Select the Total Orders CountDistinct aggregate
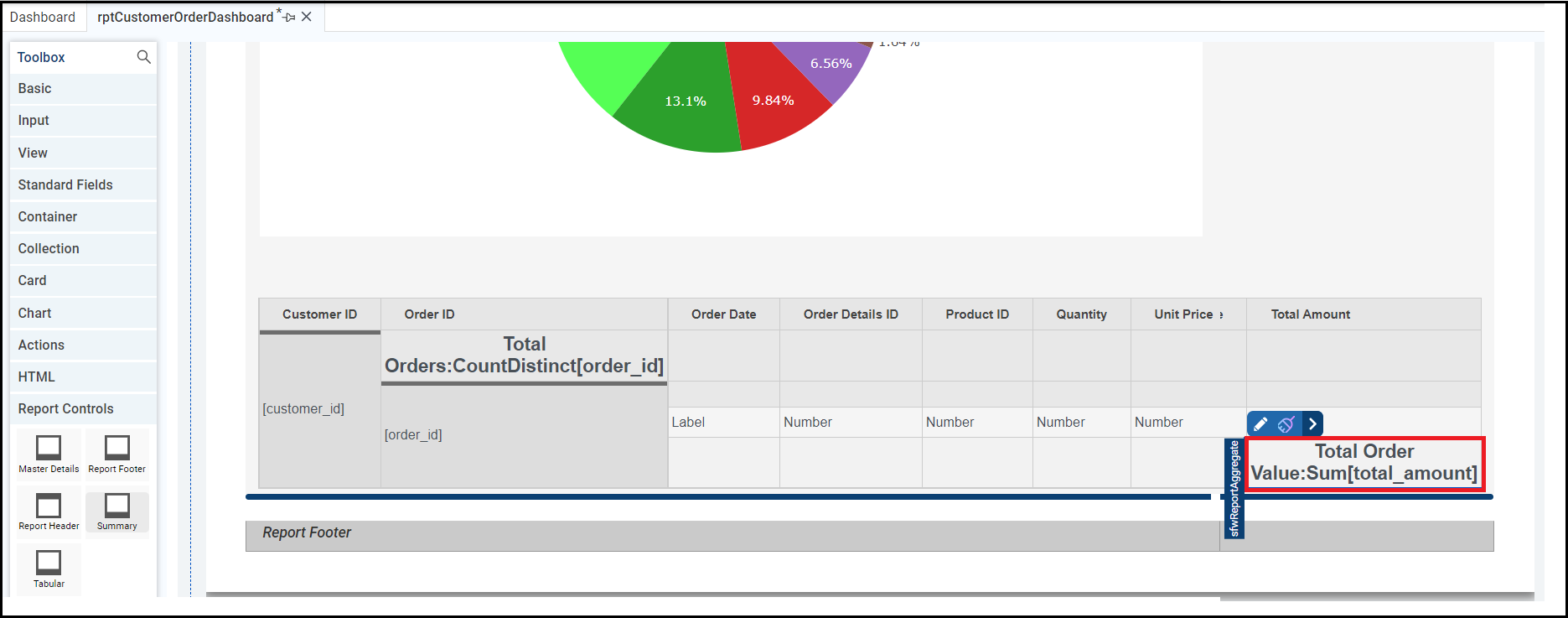 click(524, 356)
